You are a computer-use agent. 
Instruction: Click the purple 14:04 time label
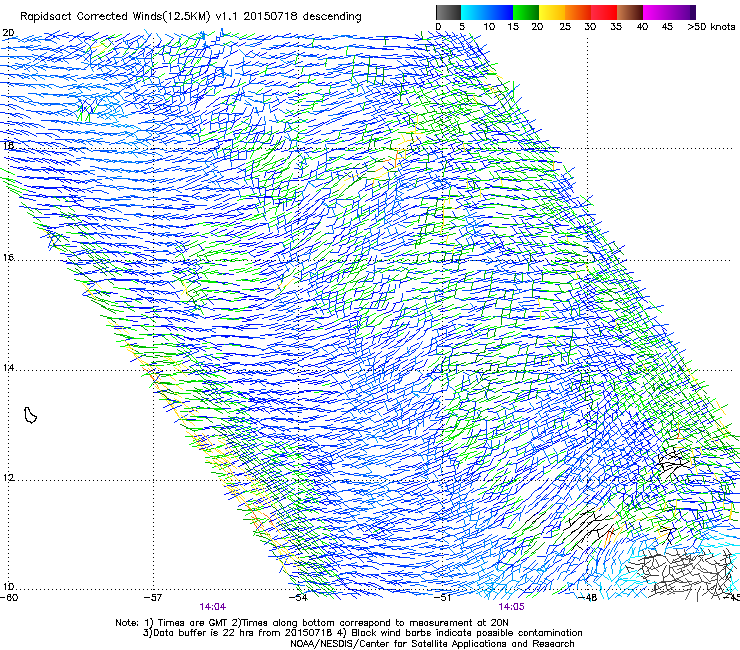(x=212, y=607)
